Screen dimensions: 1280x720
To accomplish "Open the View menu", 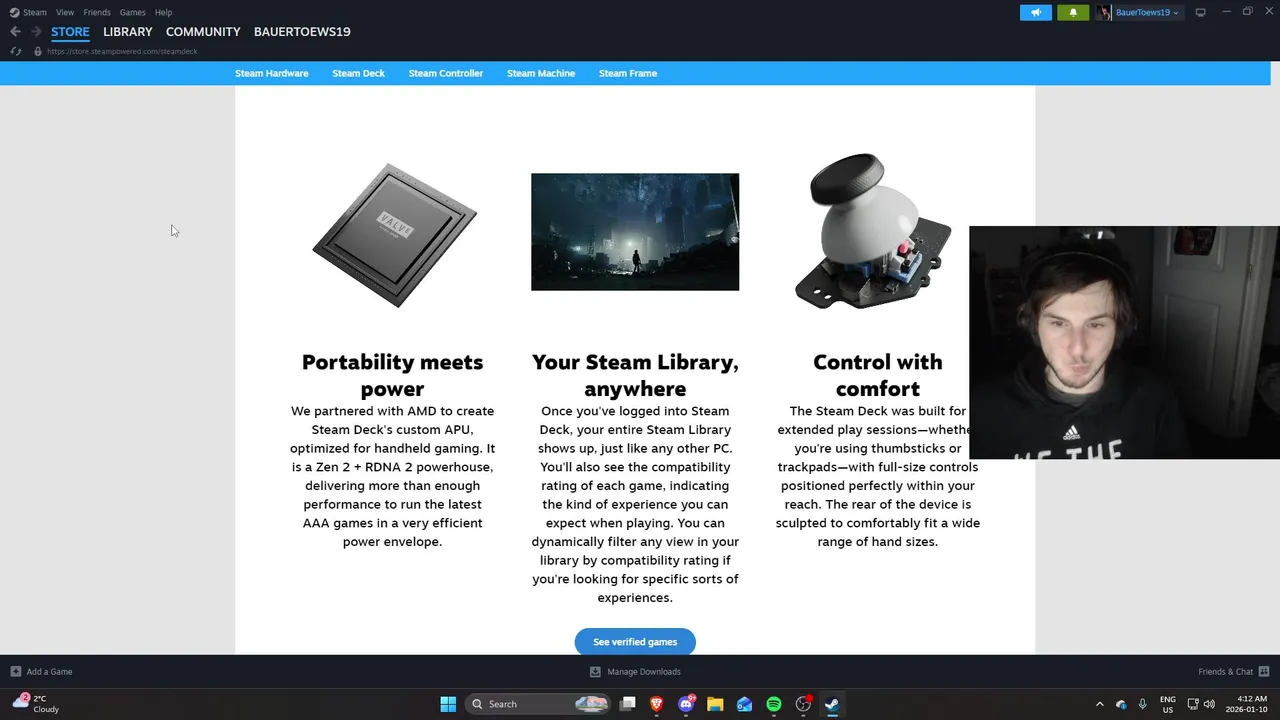I will coord(65,12).
